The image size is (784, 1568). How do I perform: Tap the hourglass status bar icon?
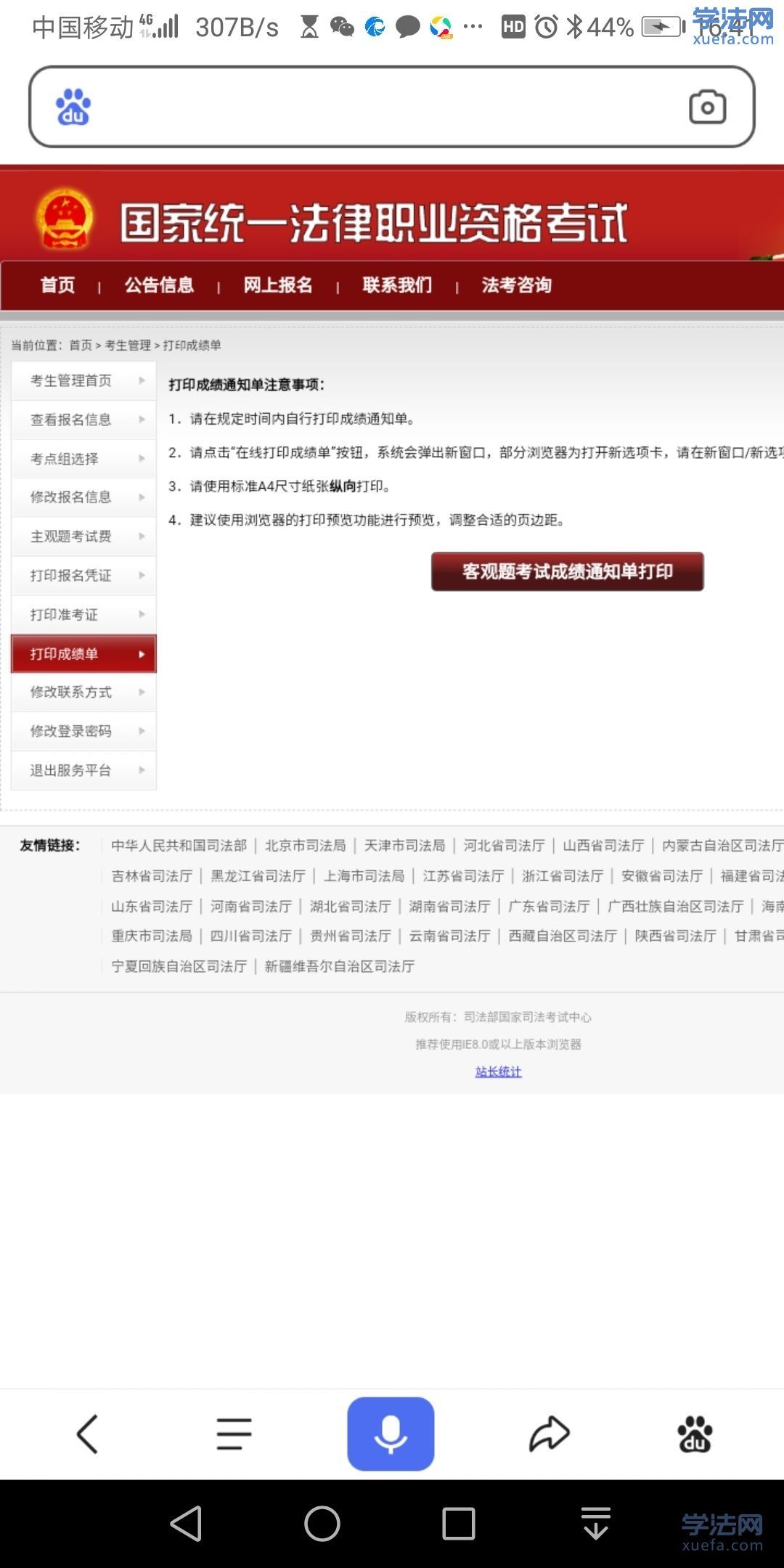point(309,28)
